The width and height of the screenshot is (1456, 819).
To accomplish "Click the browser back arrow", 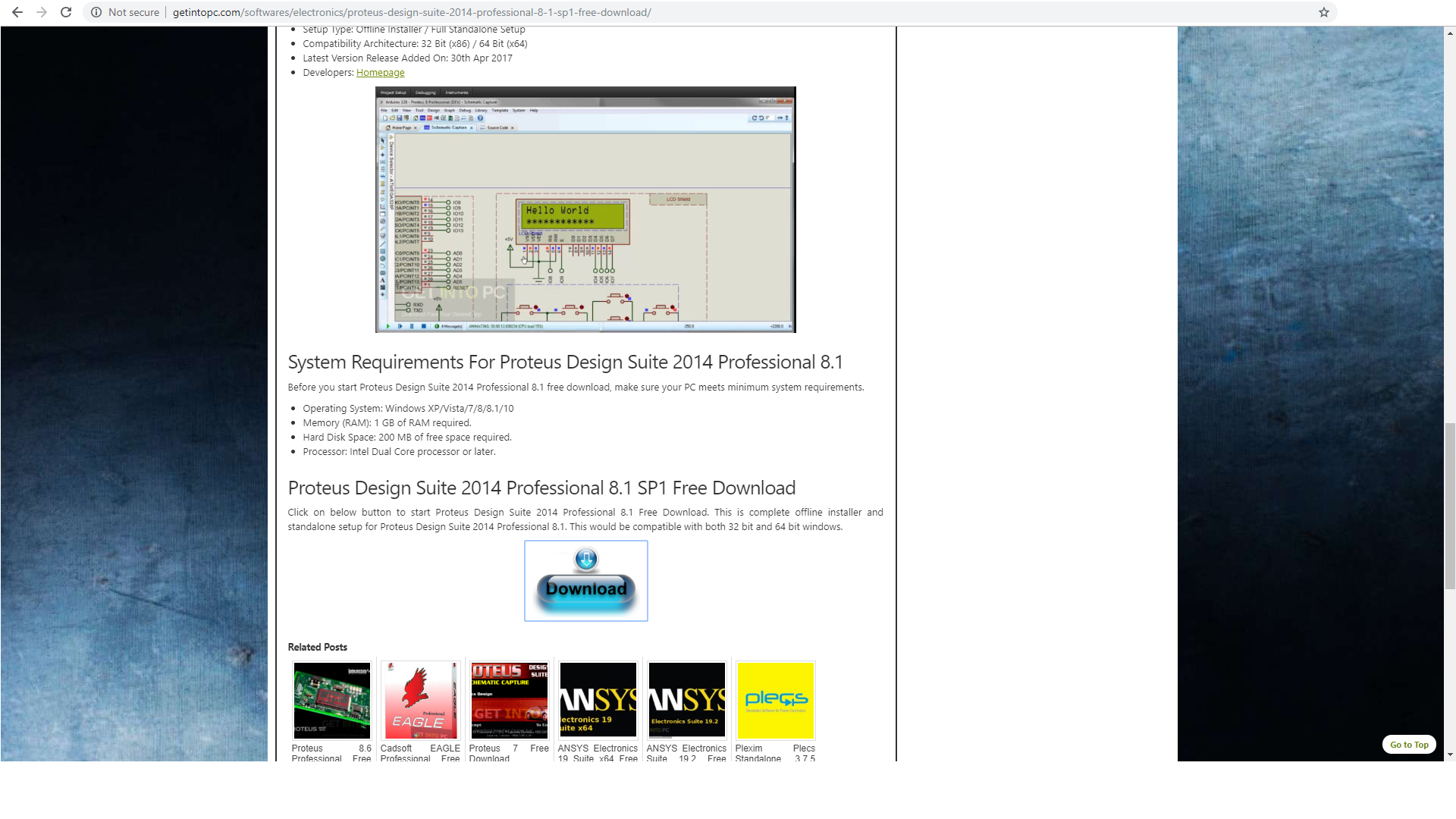I will click(x=17, y=12).
